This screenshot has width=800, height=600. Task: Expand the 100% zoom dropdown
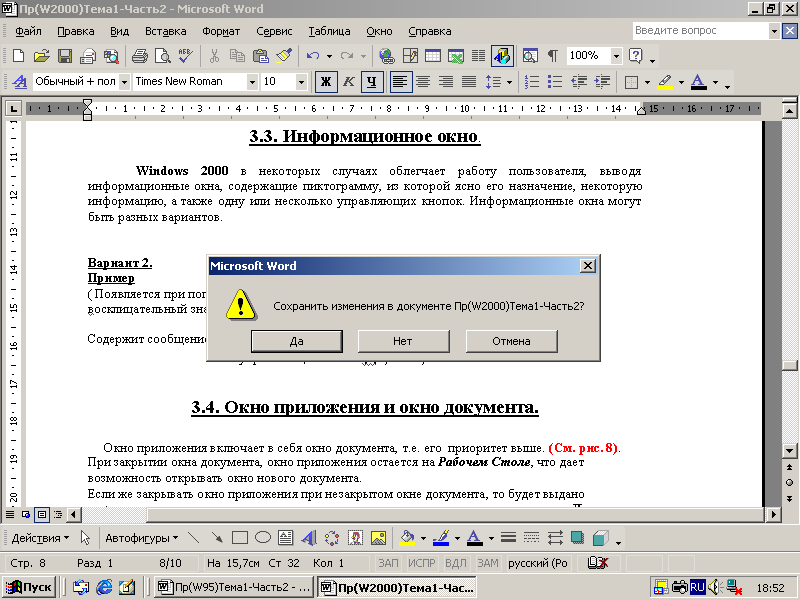coord(616,56)
